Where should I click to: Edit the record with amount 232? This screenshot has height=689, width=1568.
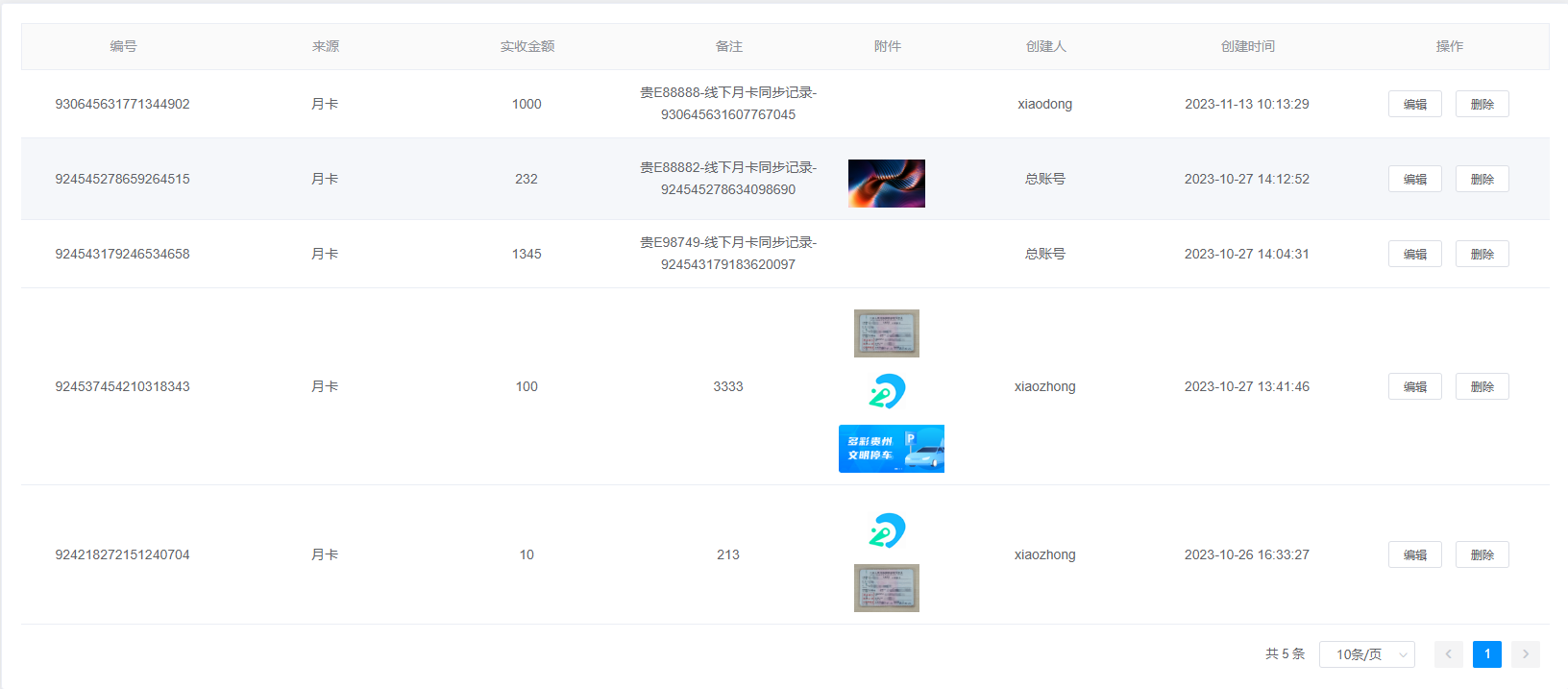[1414, 179]
